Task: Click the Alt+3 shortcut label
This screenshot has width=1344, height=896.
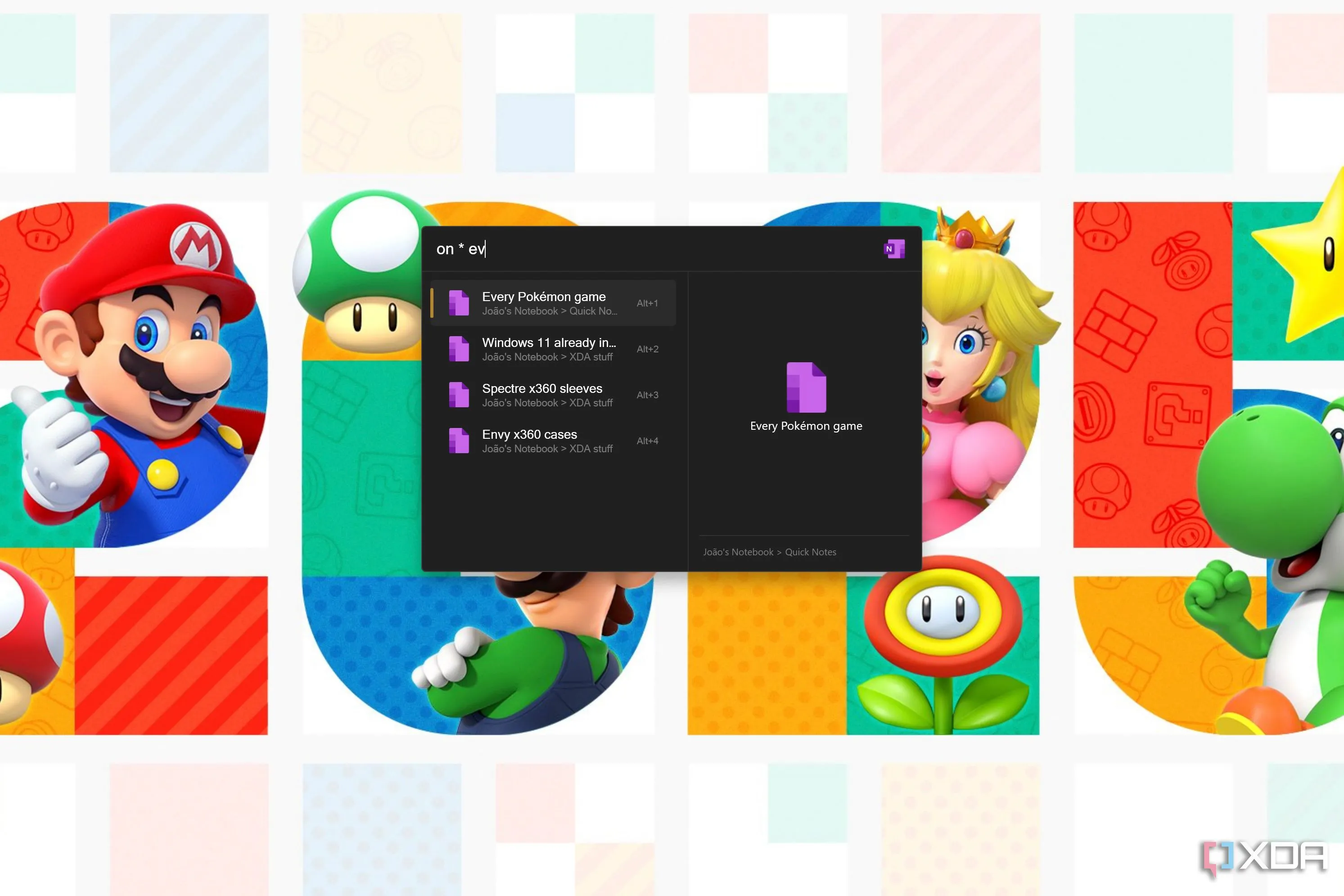Action: (647, 395)
